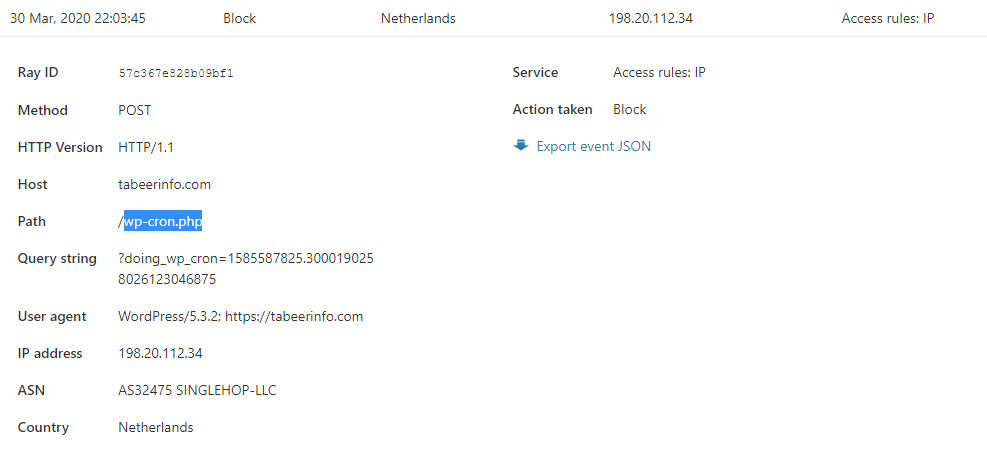This screenshot has height=467, width=987.
Task: Click the Ray ID field label
Action: (x=38, y=73)
